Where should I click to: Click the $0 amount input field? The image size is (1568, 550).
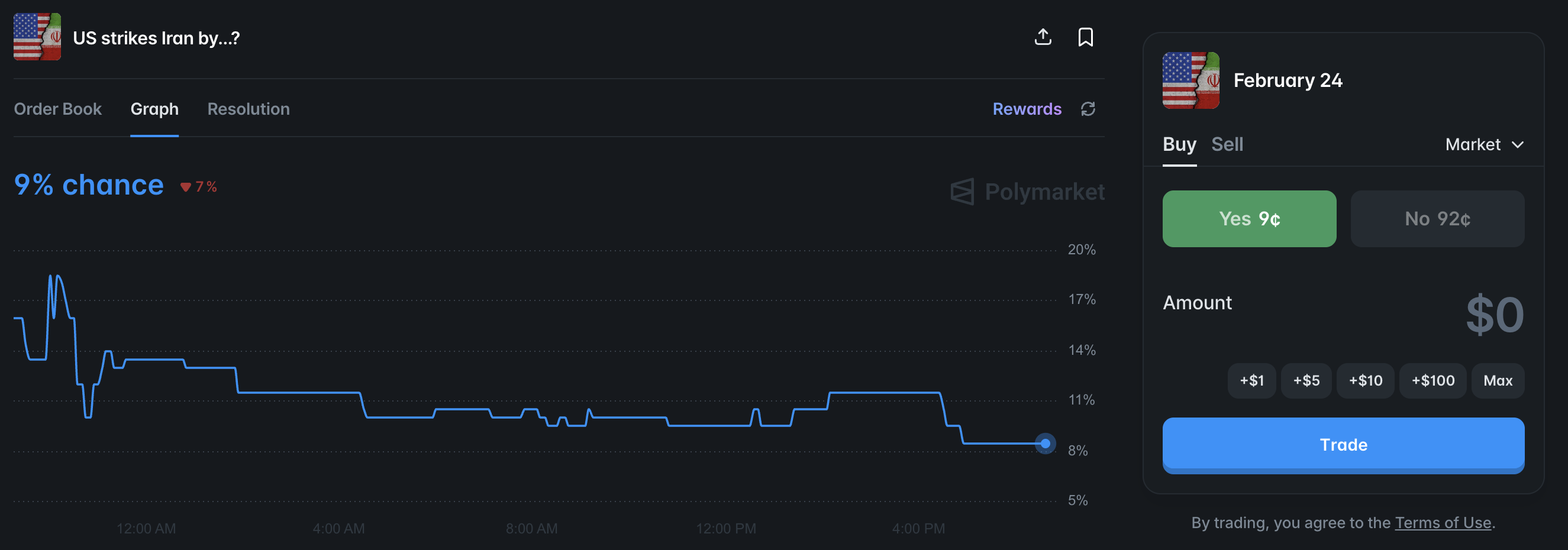click(x=1493, y=315)
